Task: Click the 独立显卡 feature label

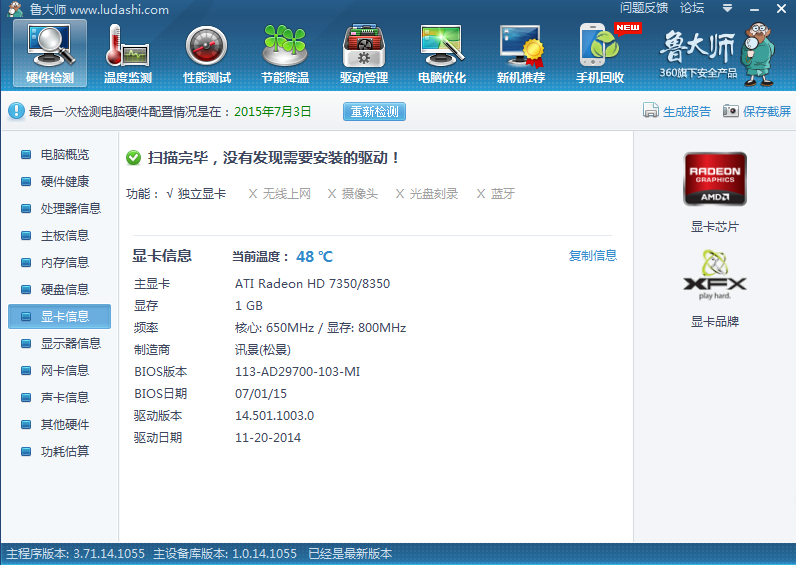Action: click(x=202, y=193)
